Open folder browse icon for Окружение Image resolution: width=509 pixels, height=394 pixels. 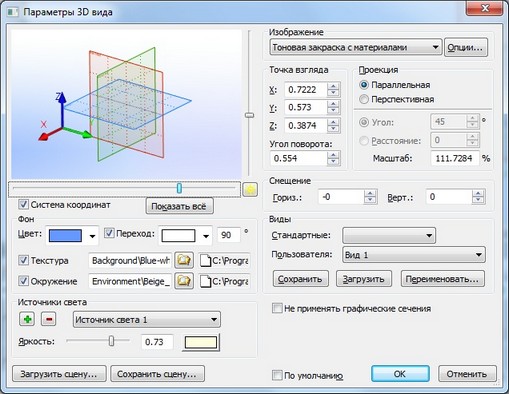point(184,281)
